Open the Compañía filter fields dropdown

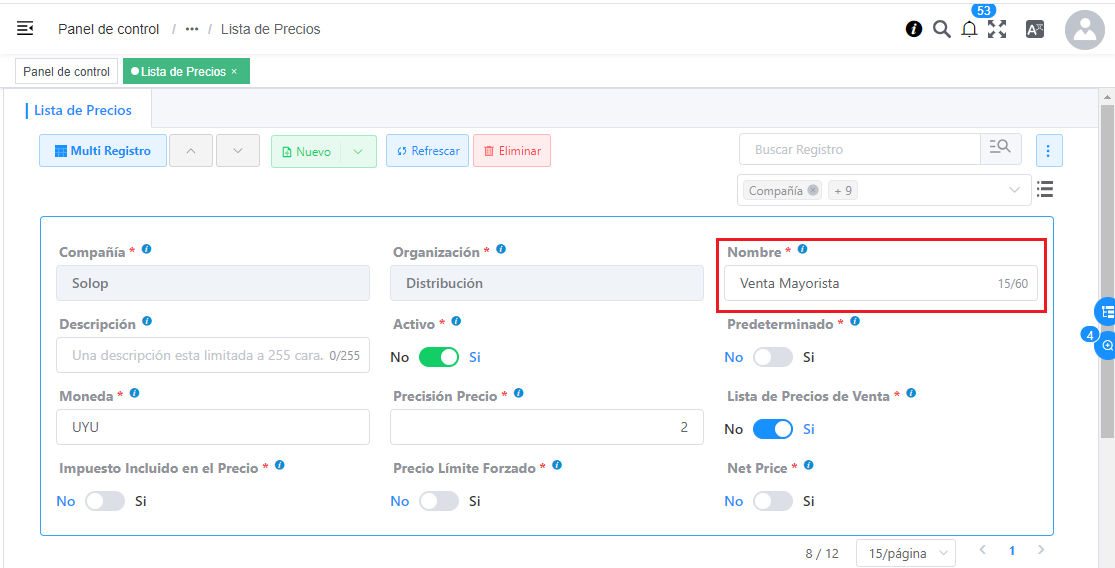(1014, 190)
